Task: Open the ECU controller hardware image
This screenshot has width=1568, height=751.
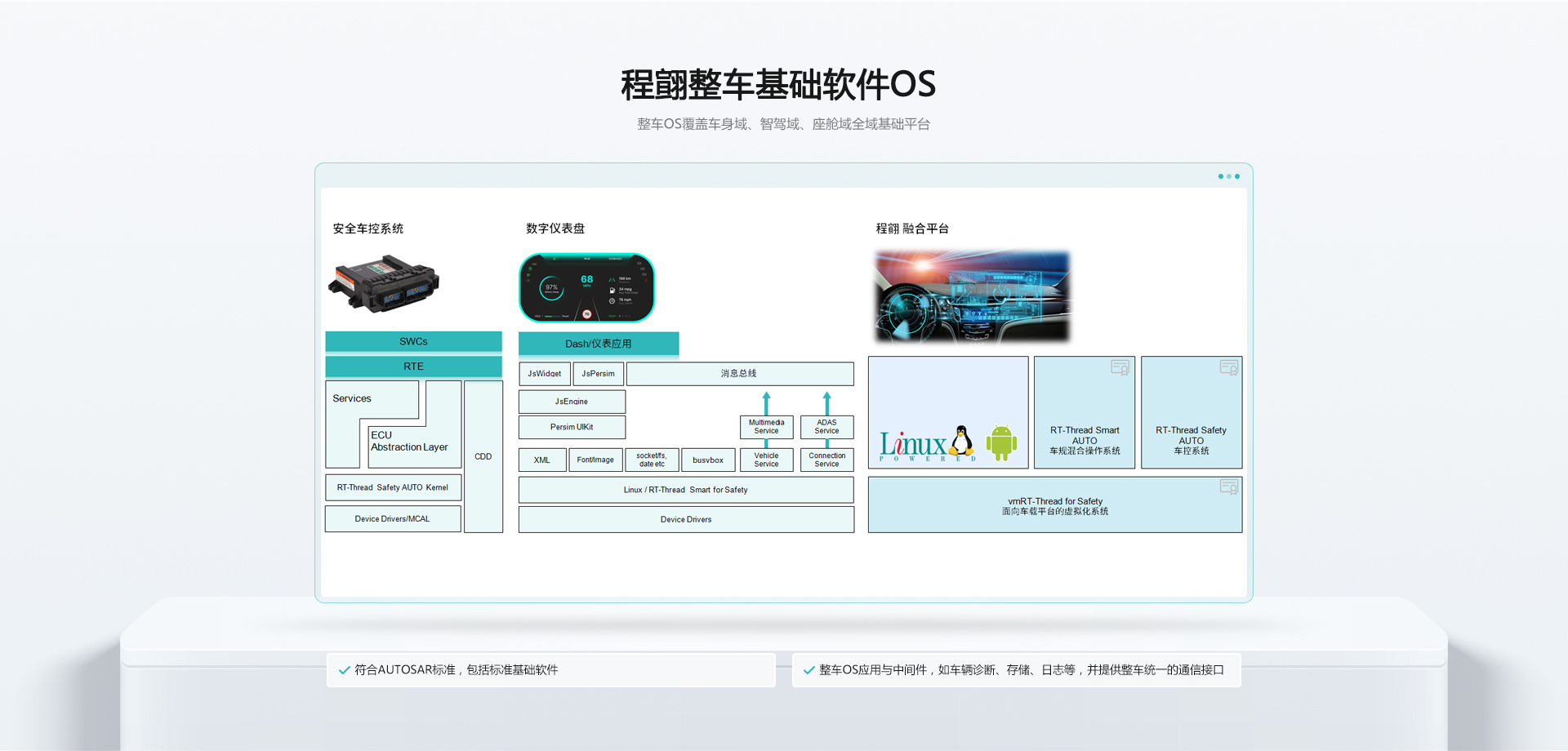Action: tap(384, 283)
